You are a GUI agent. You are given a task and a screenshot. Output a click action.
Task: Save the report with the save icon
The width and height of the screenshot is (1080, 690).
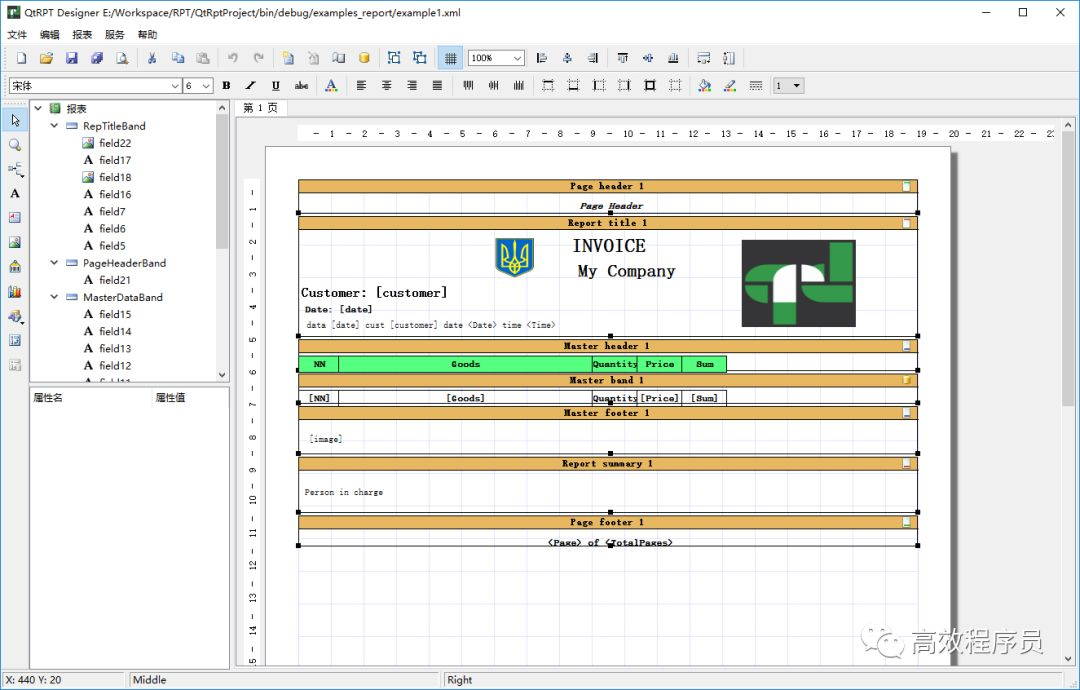click(72, 58)
